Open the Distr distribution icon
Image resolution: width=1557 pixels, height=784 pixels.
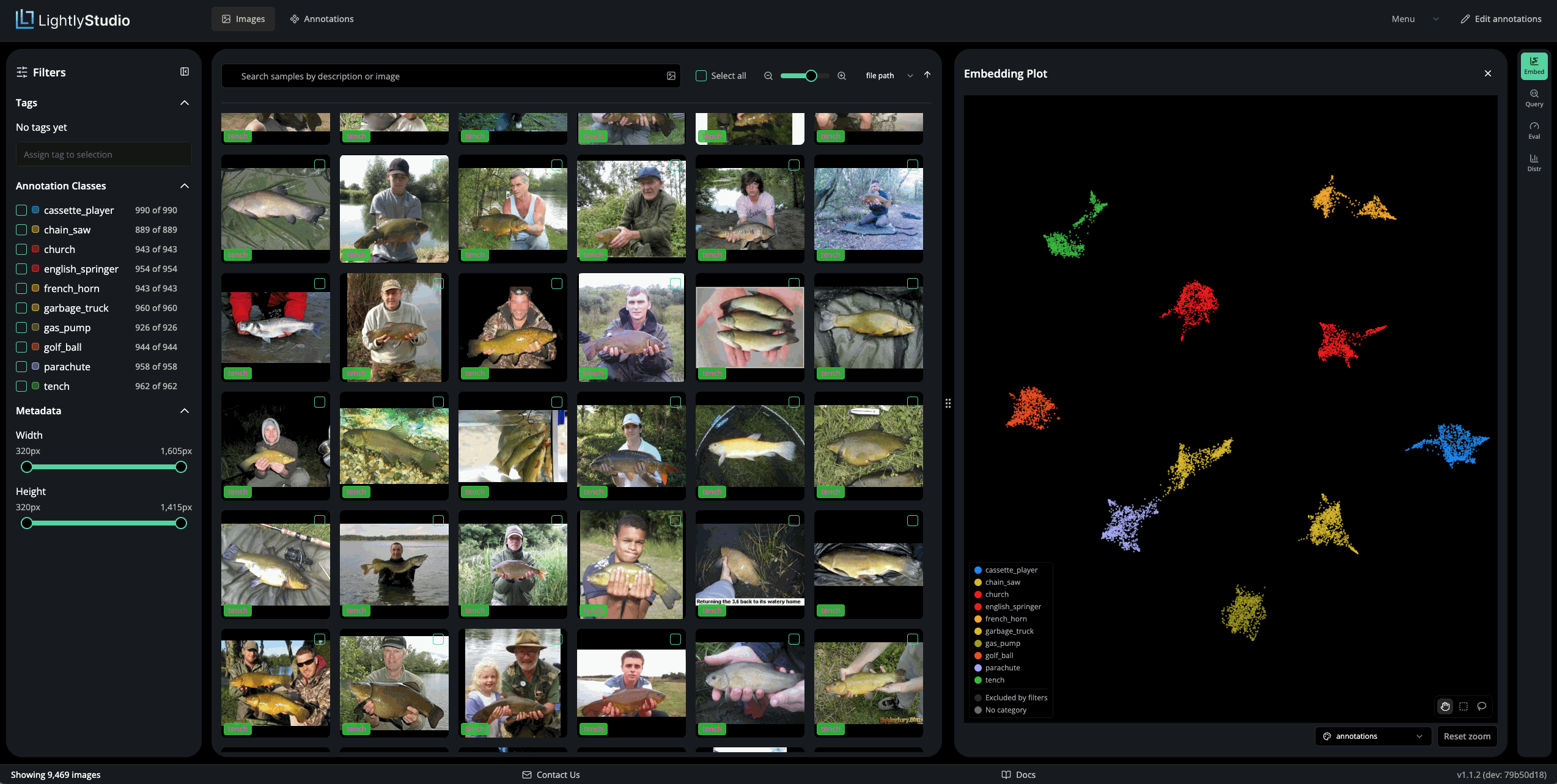point(1534,163)
